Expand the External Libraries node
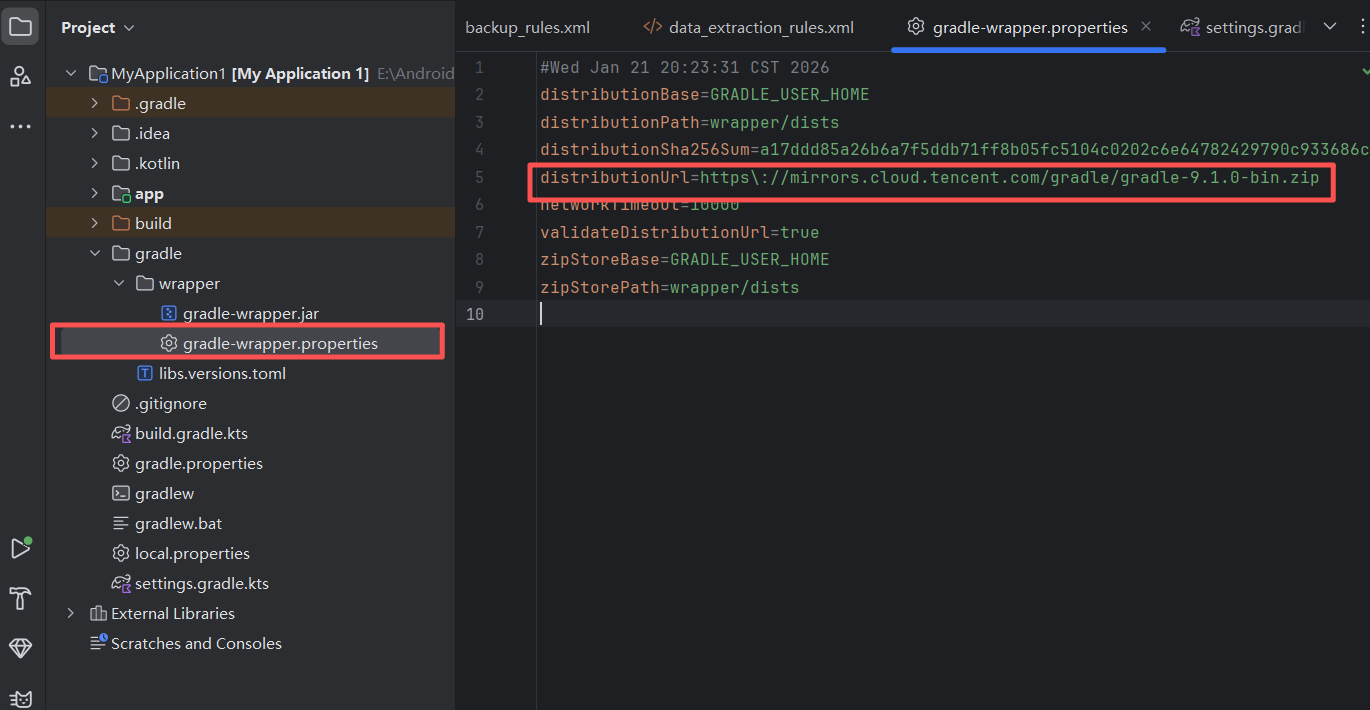1370x710 pixels. [70, 614]
